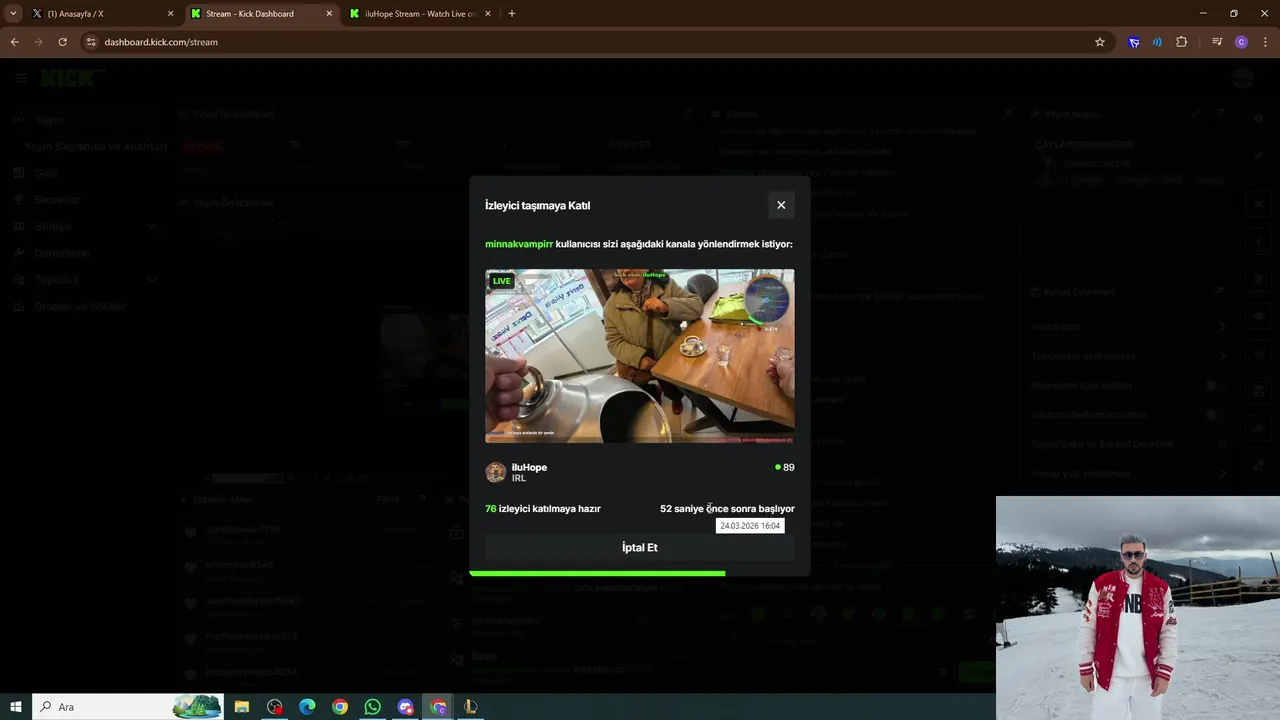Open Droplar ve ödüller in the sidebar
The image size is (1280, 720).
point(80,307)
